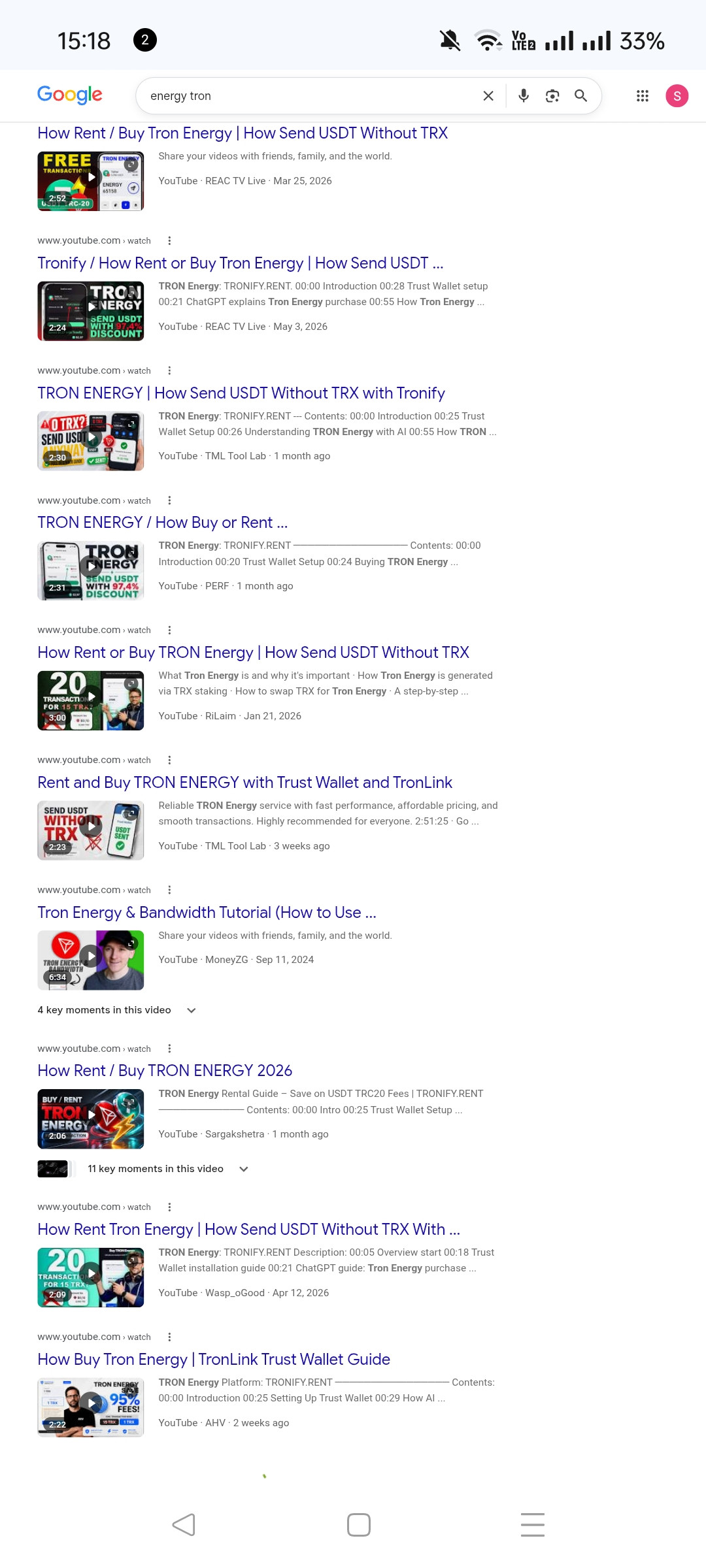Expand 11 key moments in this video
The height and width of the screenshot is (1568, 706).
(168, 1169)
